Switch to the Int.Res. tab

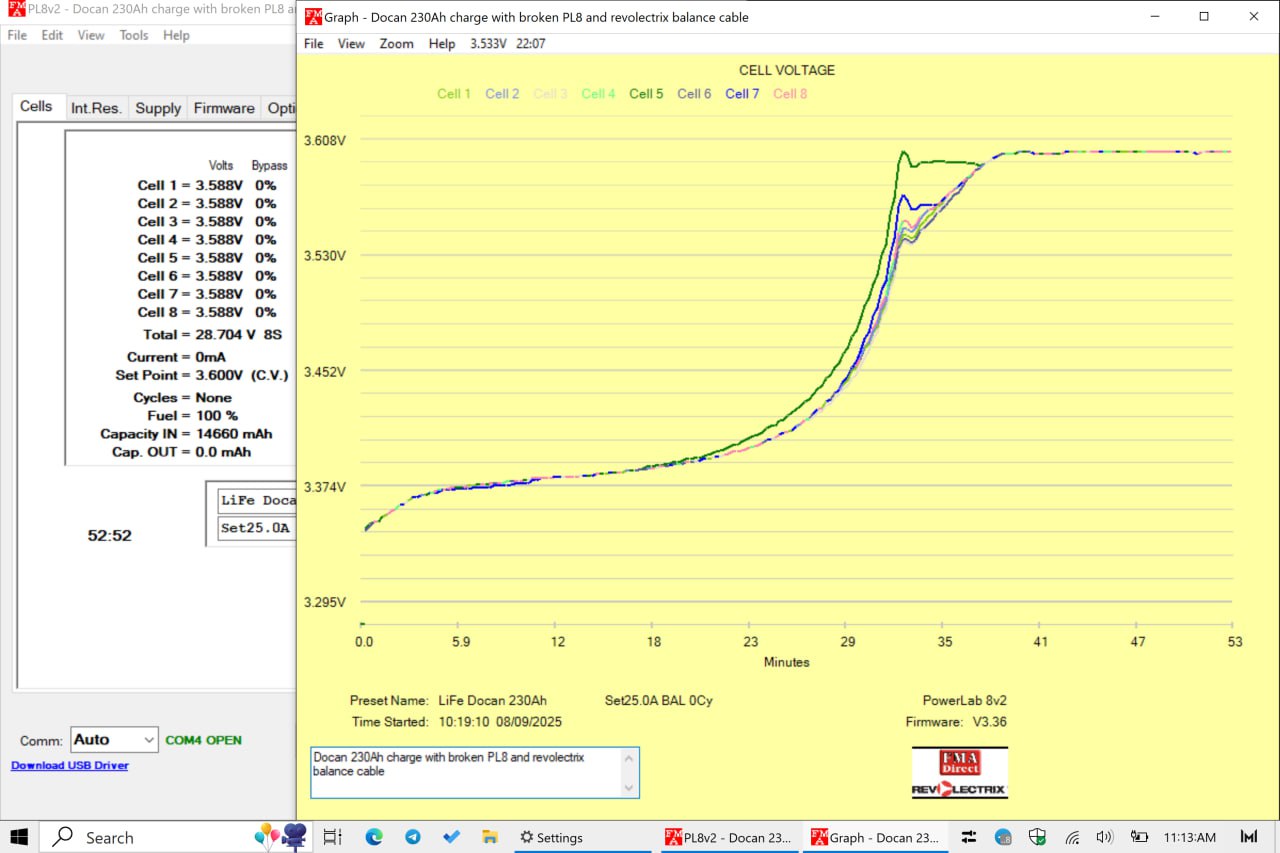coord(96,108)
